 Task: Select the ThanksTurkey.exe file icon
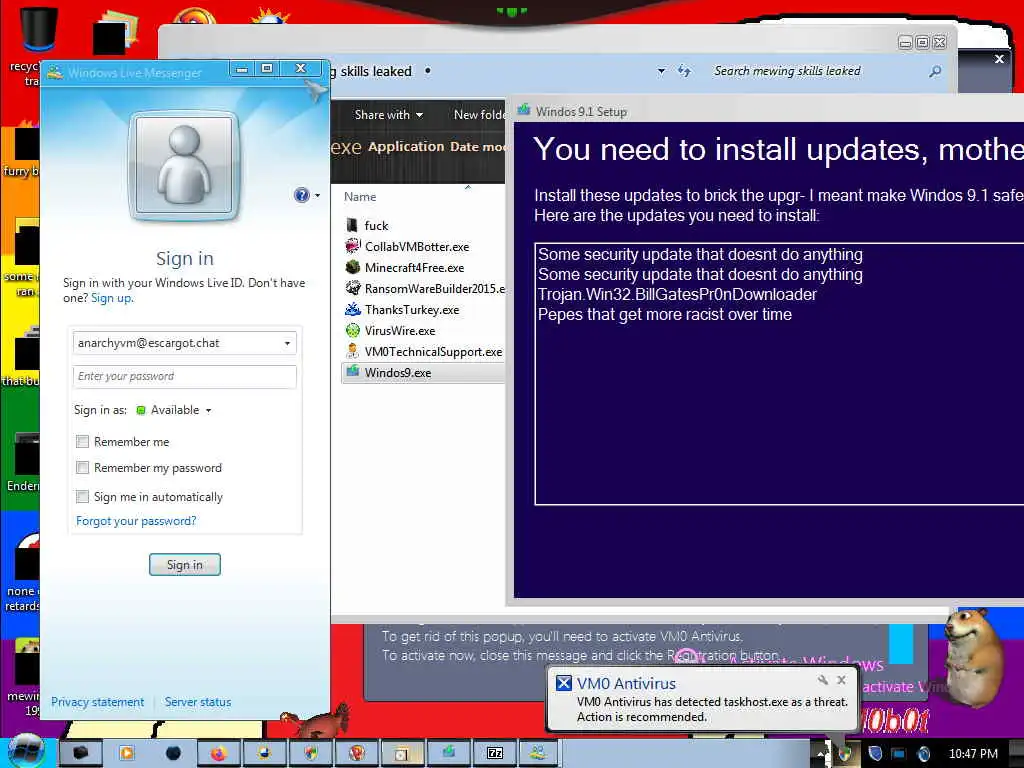tap(353, 309)
